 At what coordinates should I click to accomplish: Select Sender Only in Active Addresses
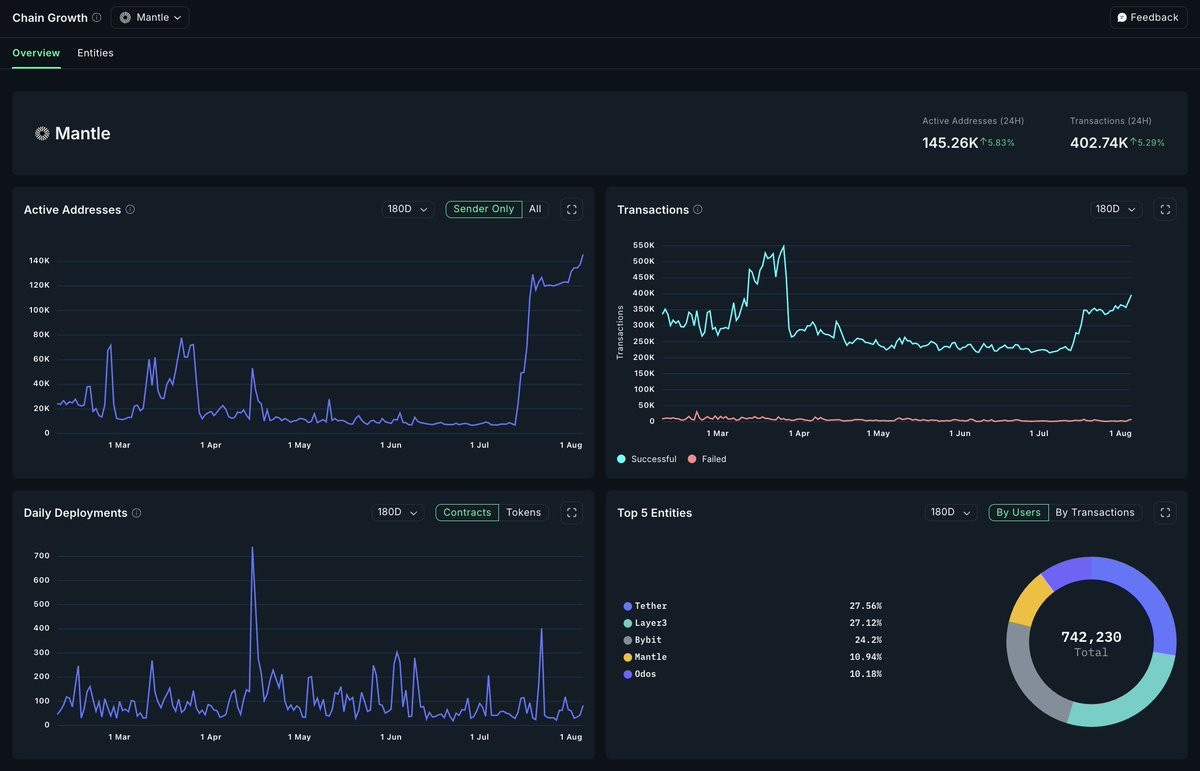tap(484, 209)
